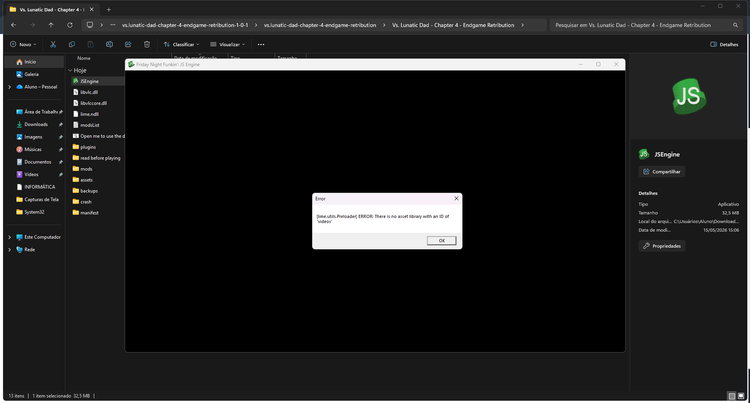750x403 pixels.
Task: Click breadcrumb Vs. Lunatic Dad - Chapter 4 - Endgame Retribution
Action: pyautogui.click(x=453, y=25)
